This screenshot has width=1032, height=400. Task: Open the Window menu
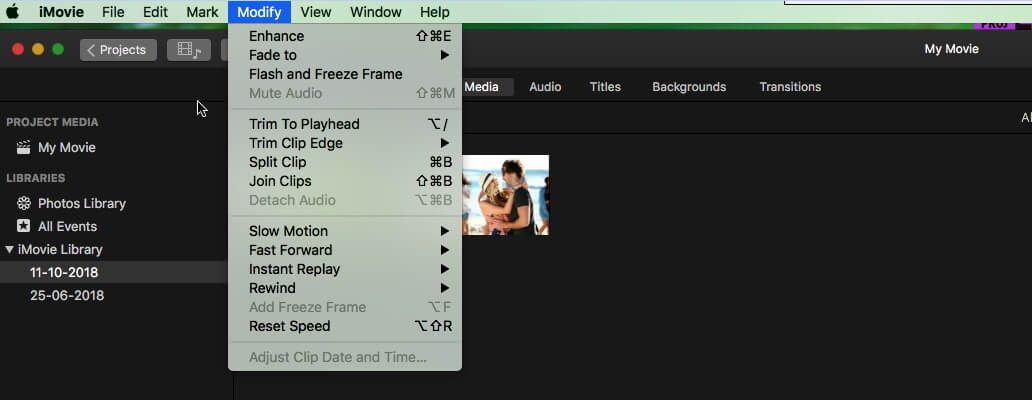point(376,12)
